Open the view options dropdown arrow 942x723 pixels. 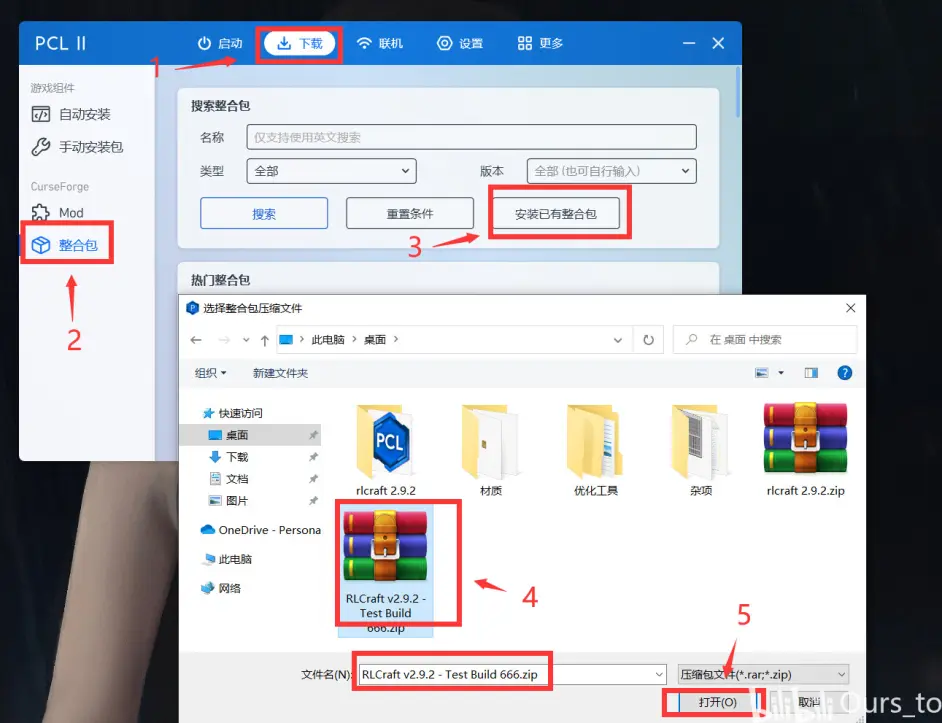(x=781, y=373)
